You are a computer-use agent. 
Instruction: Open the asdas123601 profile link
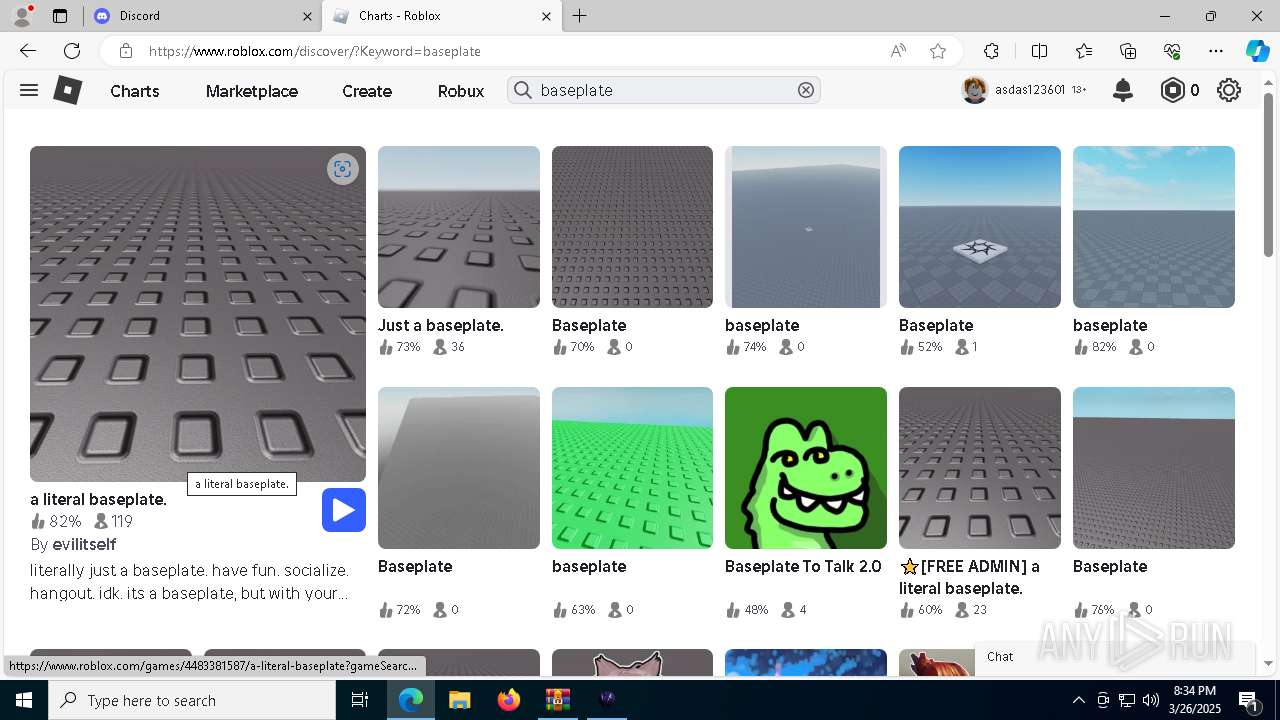tap(1030, 90)
